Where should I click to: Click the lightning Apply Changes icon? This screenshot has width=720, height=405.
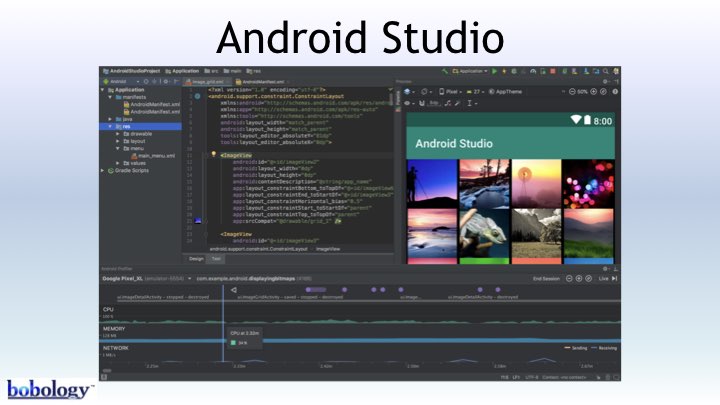tap(504, 71)
